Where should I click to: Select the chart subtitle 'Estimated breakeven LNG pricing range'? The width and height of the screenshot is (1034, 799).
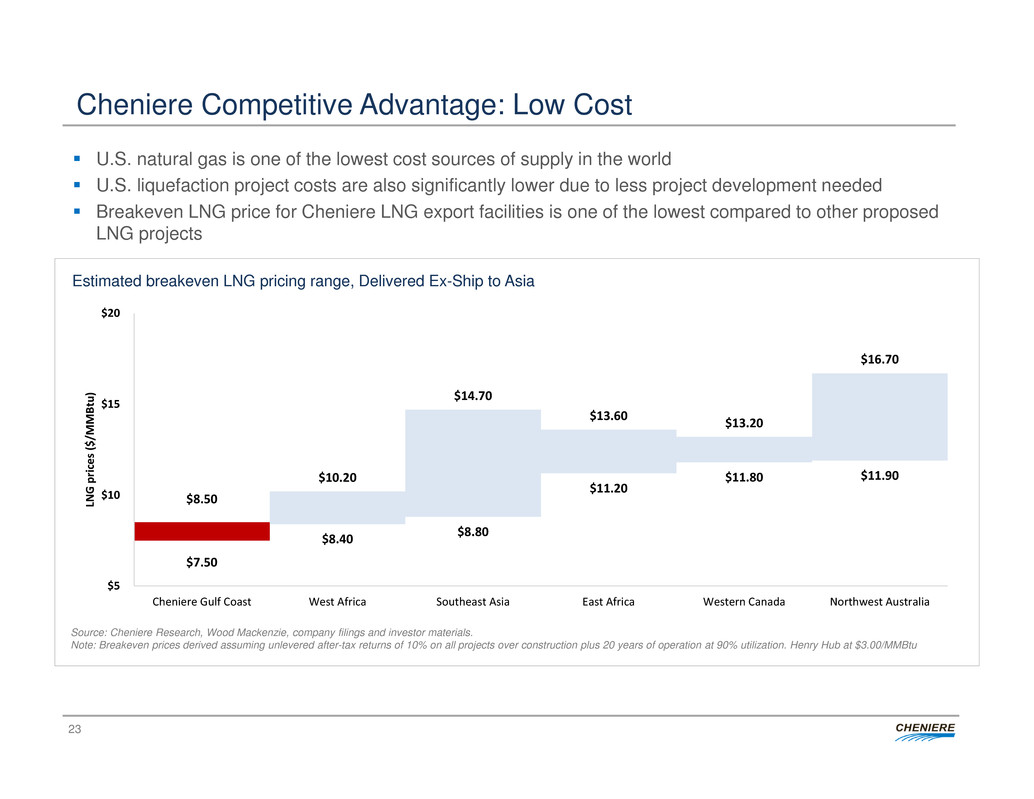tap(303, 282)
